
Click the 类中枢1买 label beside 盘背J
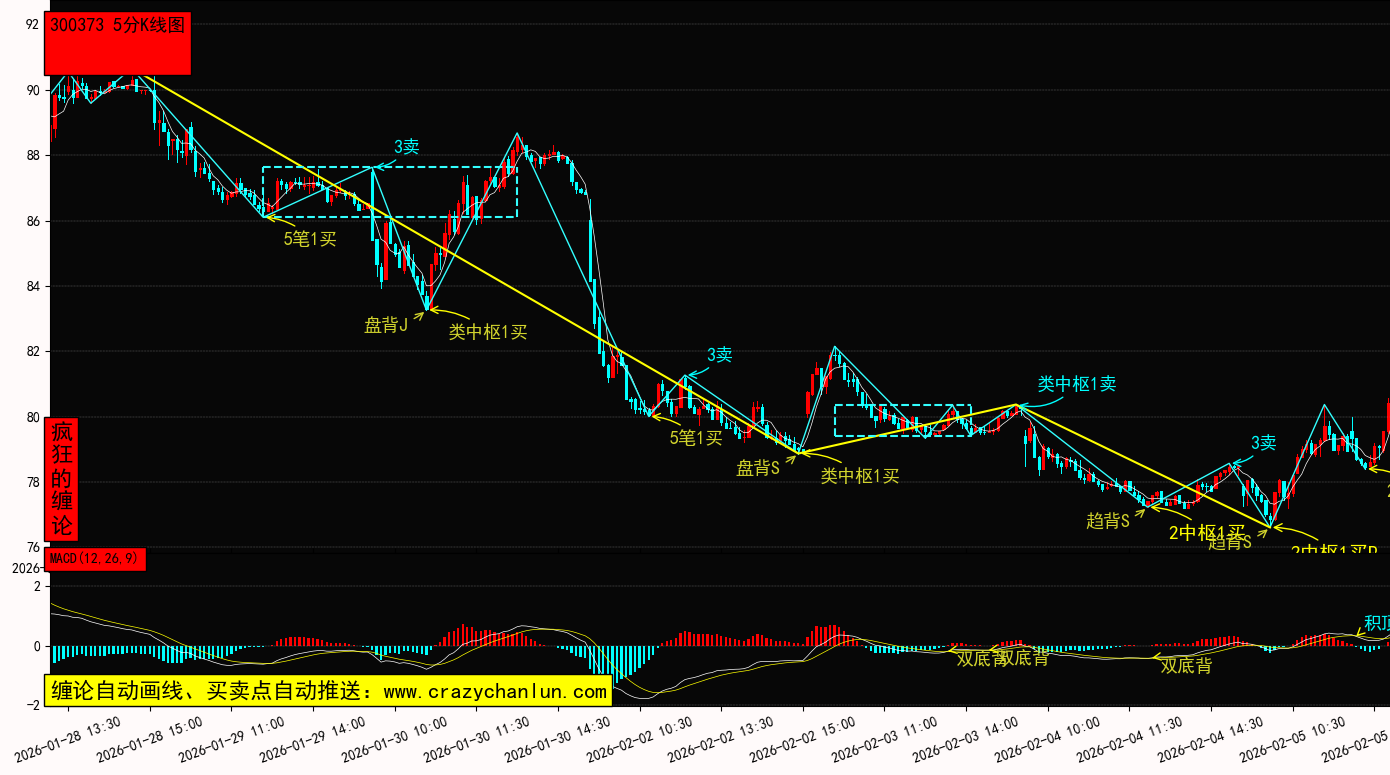click(x=487, y=332)
